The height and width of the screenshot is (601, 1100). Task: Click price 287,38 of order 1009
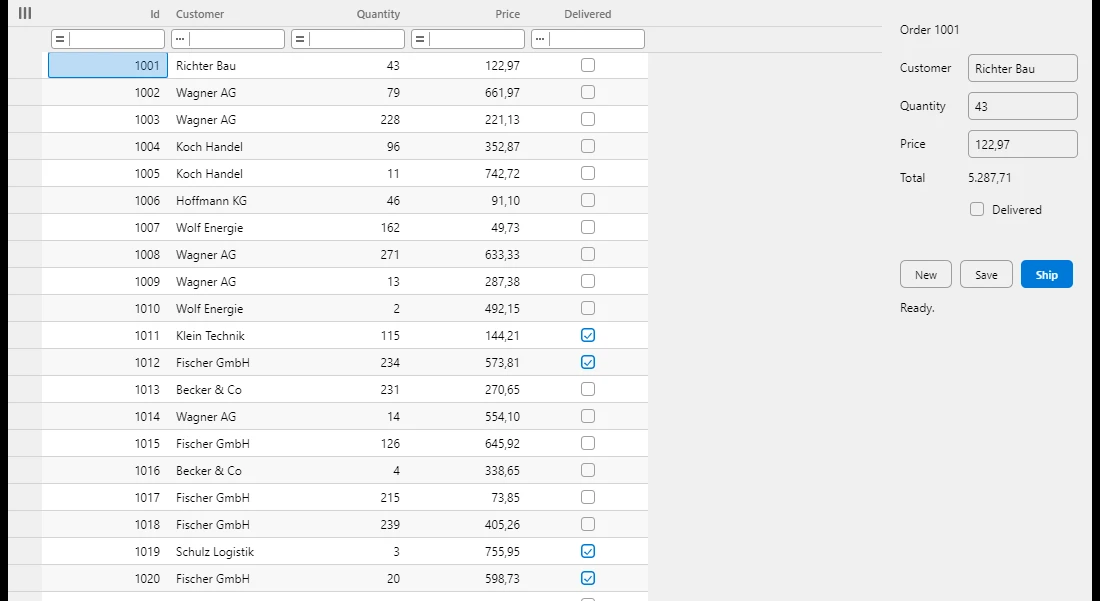(468, 281)
